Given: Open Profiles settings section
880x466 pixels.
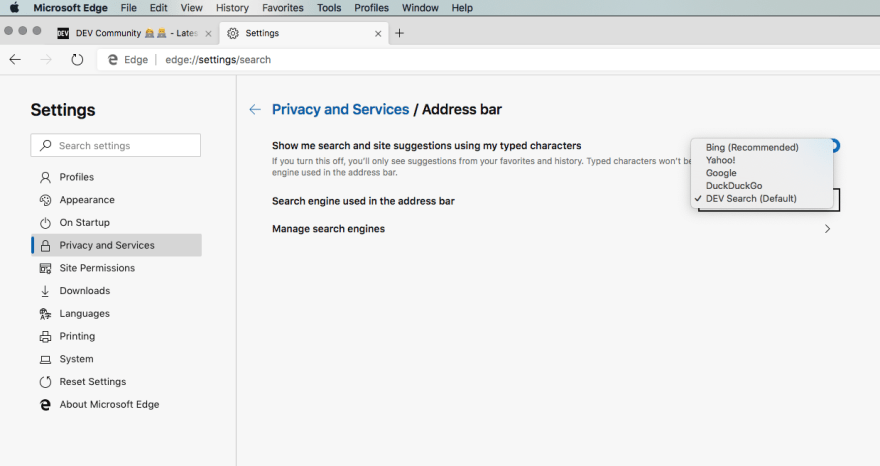Looking at the screenshot, I should [116, 177].
